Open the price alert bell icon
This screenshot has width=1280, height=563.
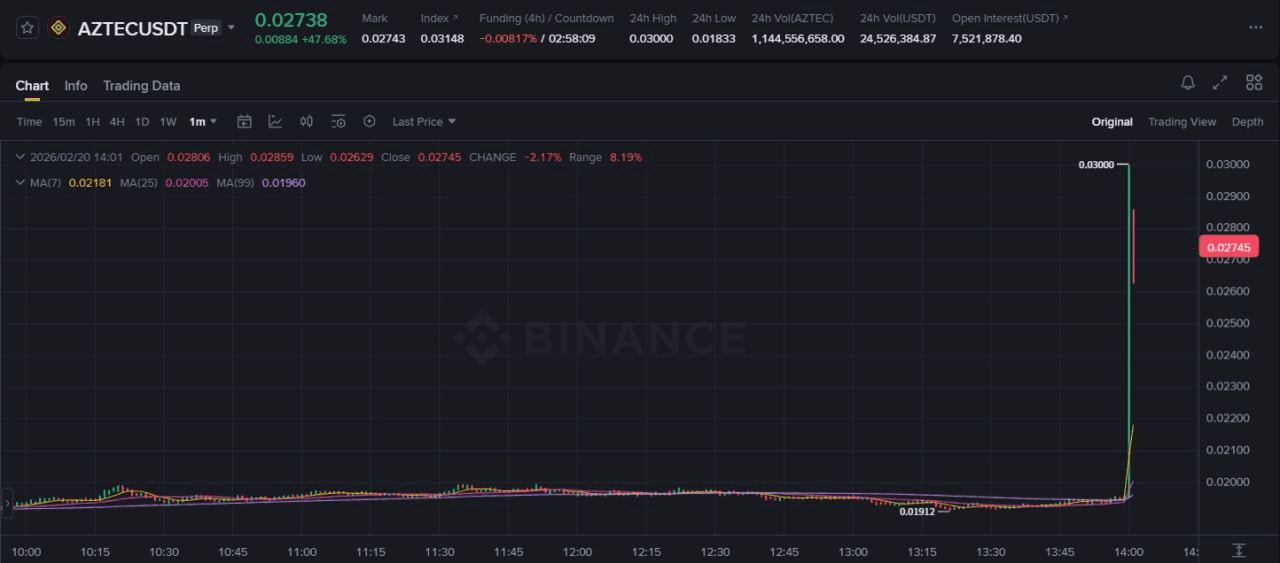point(1188,83)
